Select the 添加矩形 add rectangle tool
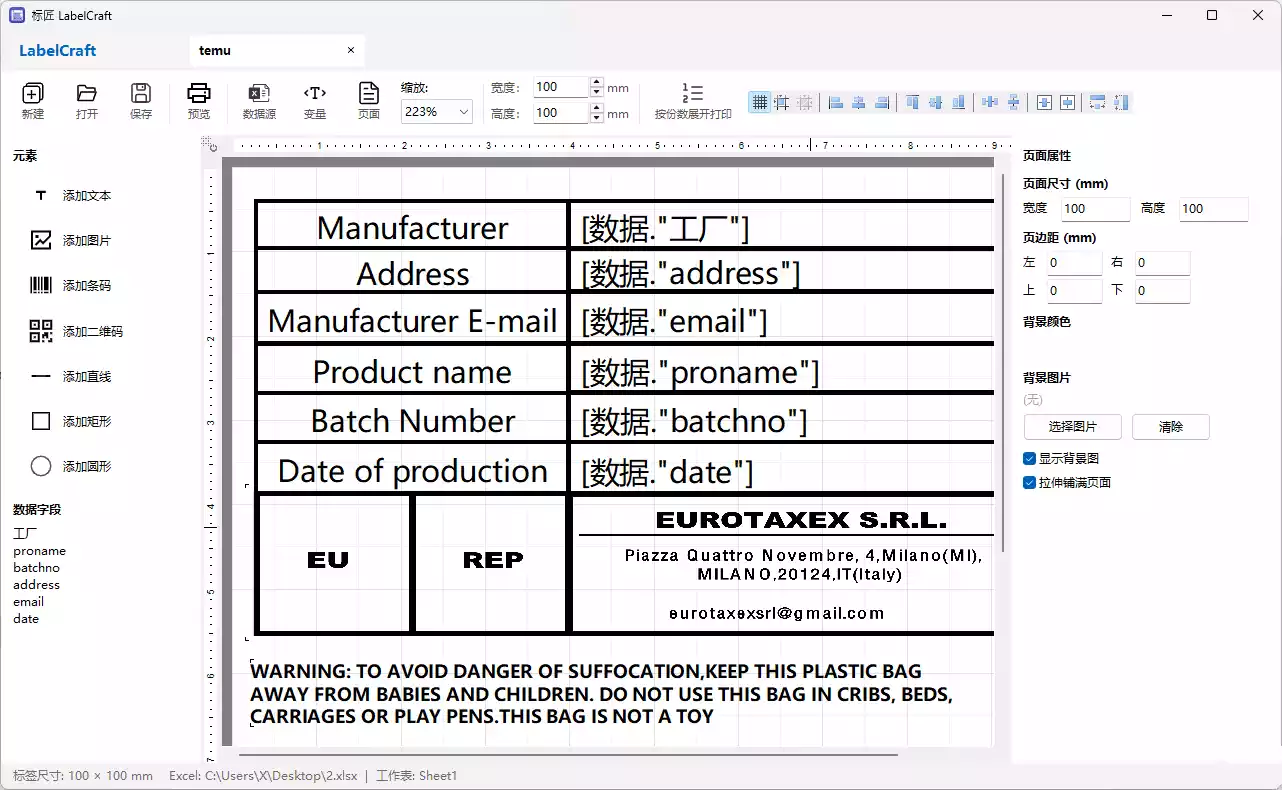The image size is (1282, 790). (72, 422)
